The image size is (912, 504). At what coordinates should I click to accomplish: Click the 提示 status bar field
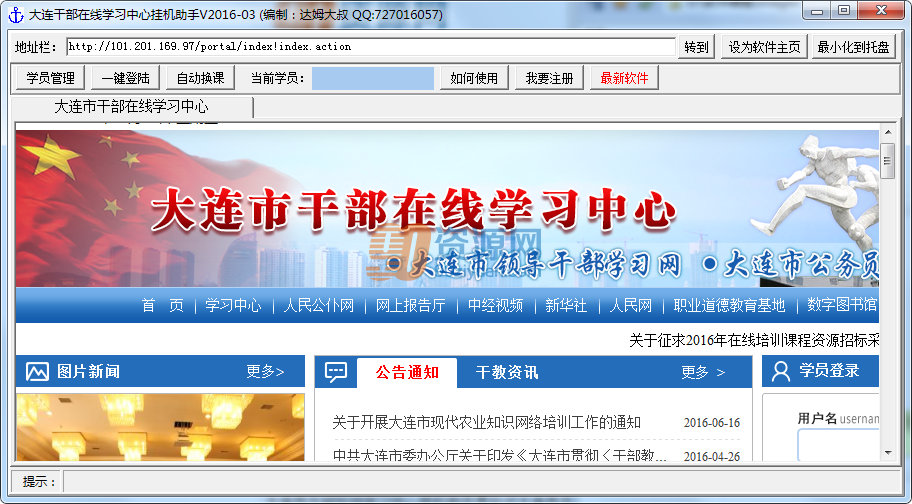480,482
